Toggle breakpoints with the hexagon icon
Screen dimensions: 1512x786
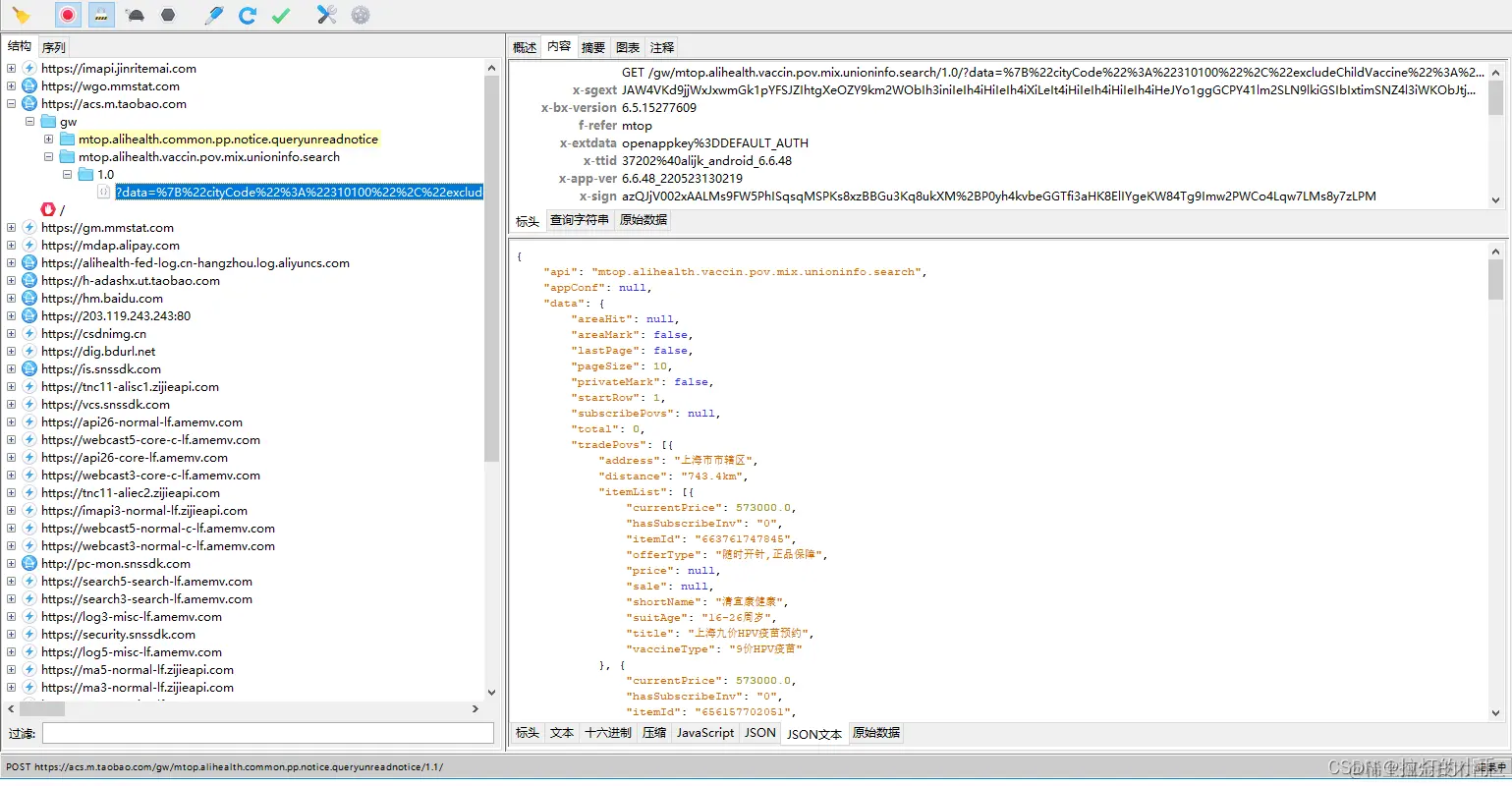tap(168, 15)
